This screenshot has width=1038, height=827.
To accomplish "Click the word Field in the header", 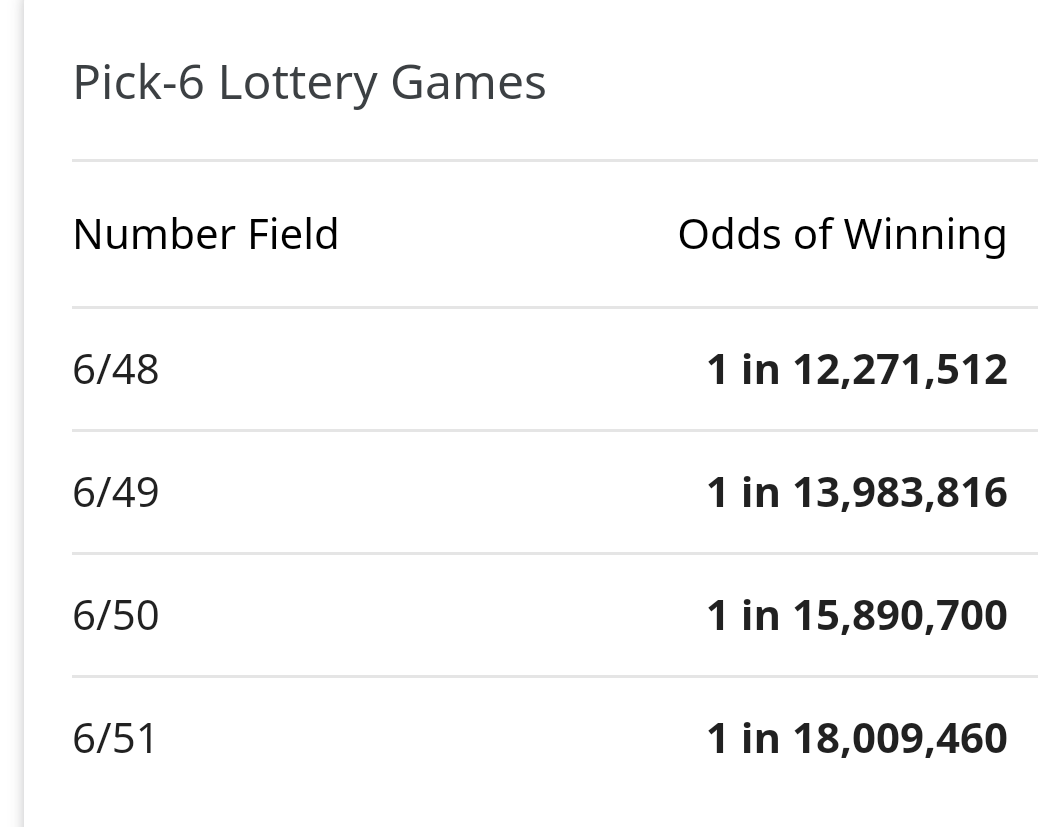I will point(293,234).
